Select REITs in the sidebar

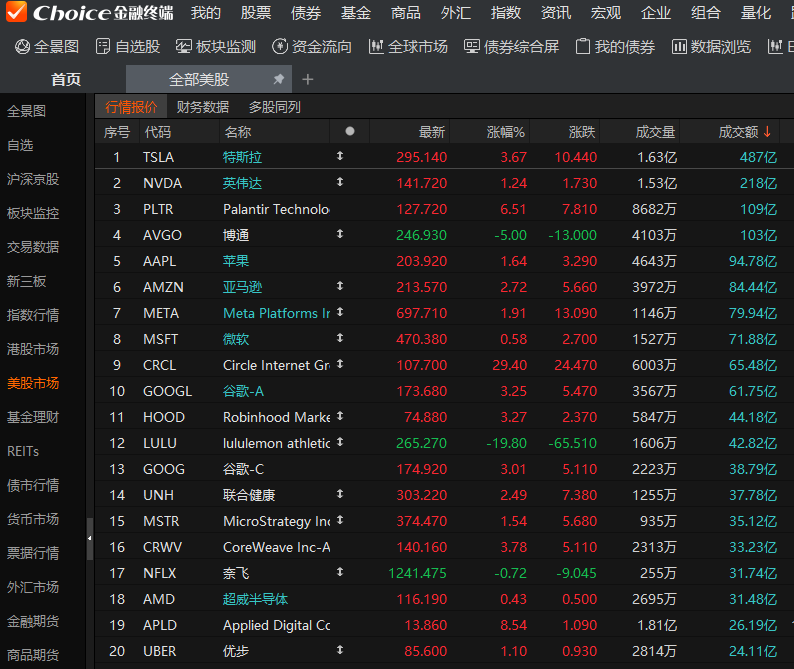pos(23,451)
